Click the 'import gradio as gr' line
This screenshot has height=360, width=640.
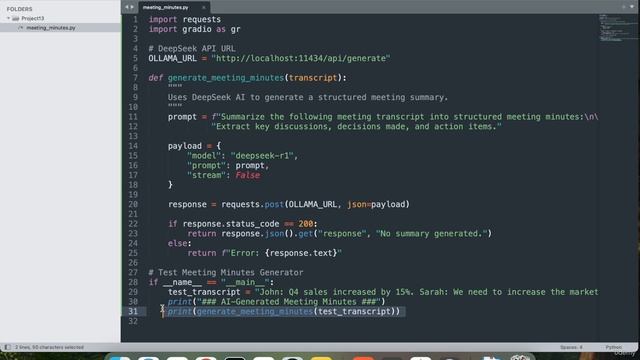(194, 29)
